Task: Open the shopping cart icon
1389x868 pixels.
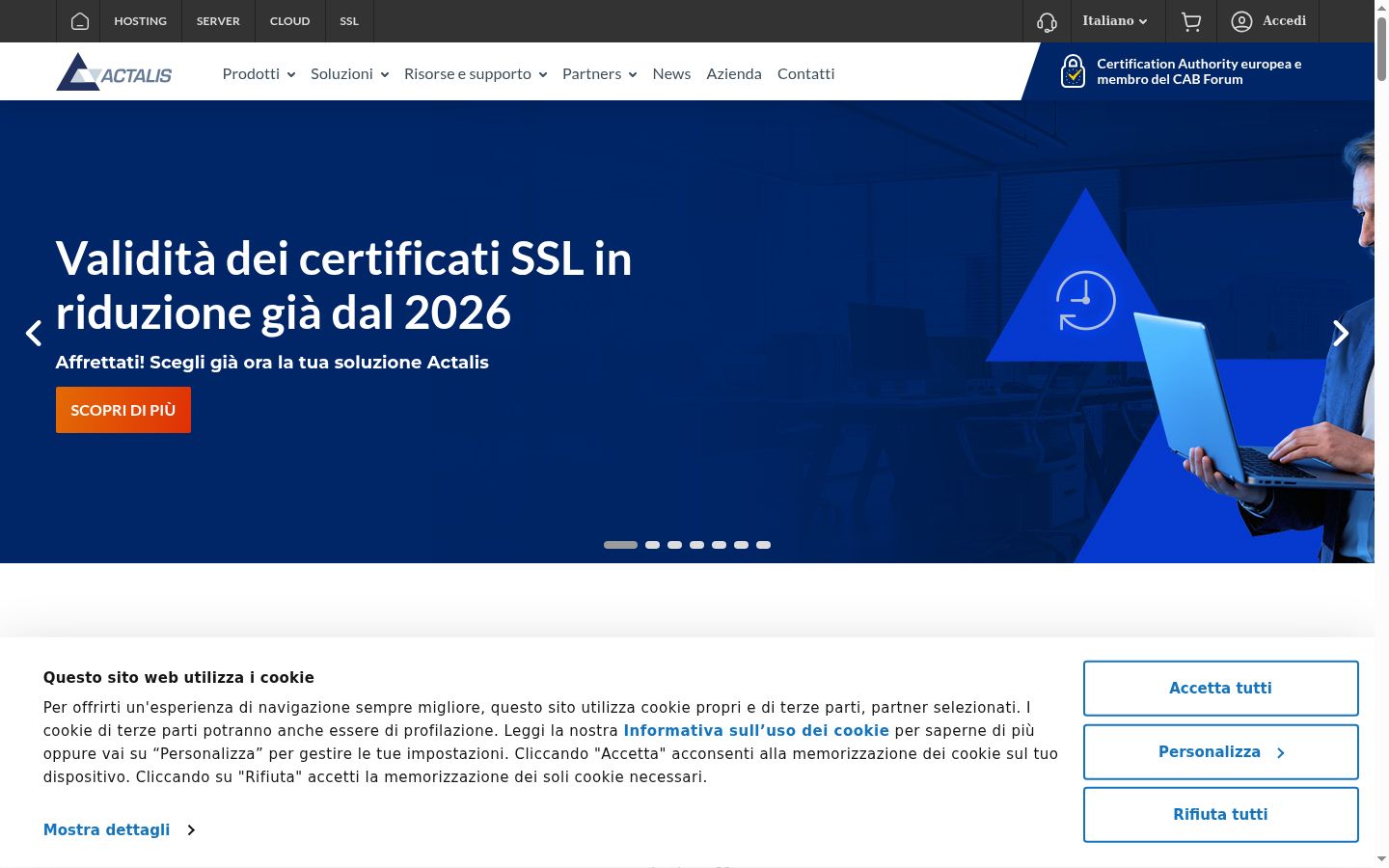Action: [x=1191, y=21]
